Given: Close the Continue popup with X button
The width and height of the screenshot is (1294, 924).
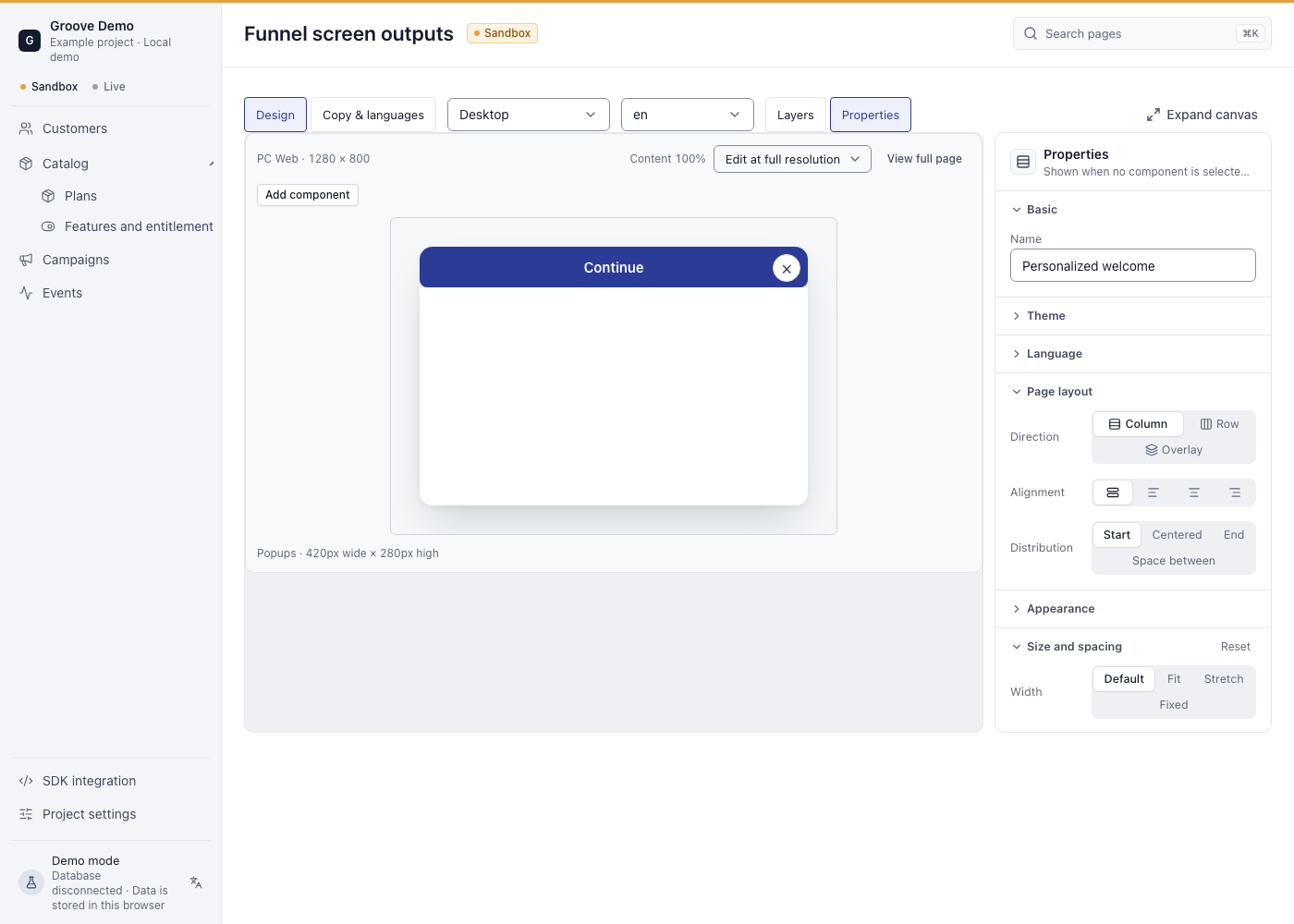Looking at the screenshot, I should (x=787, y=268).
